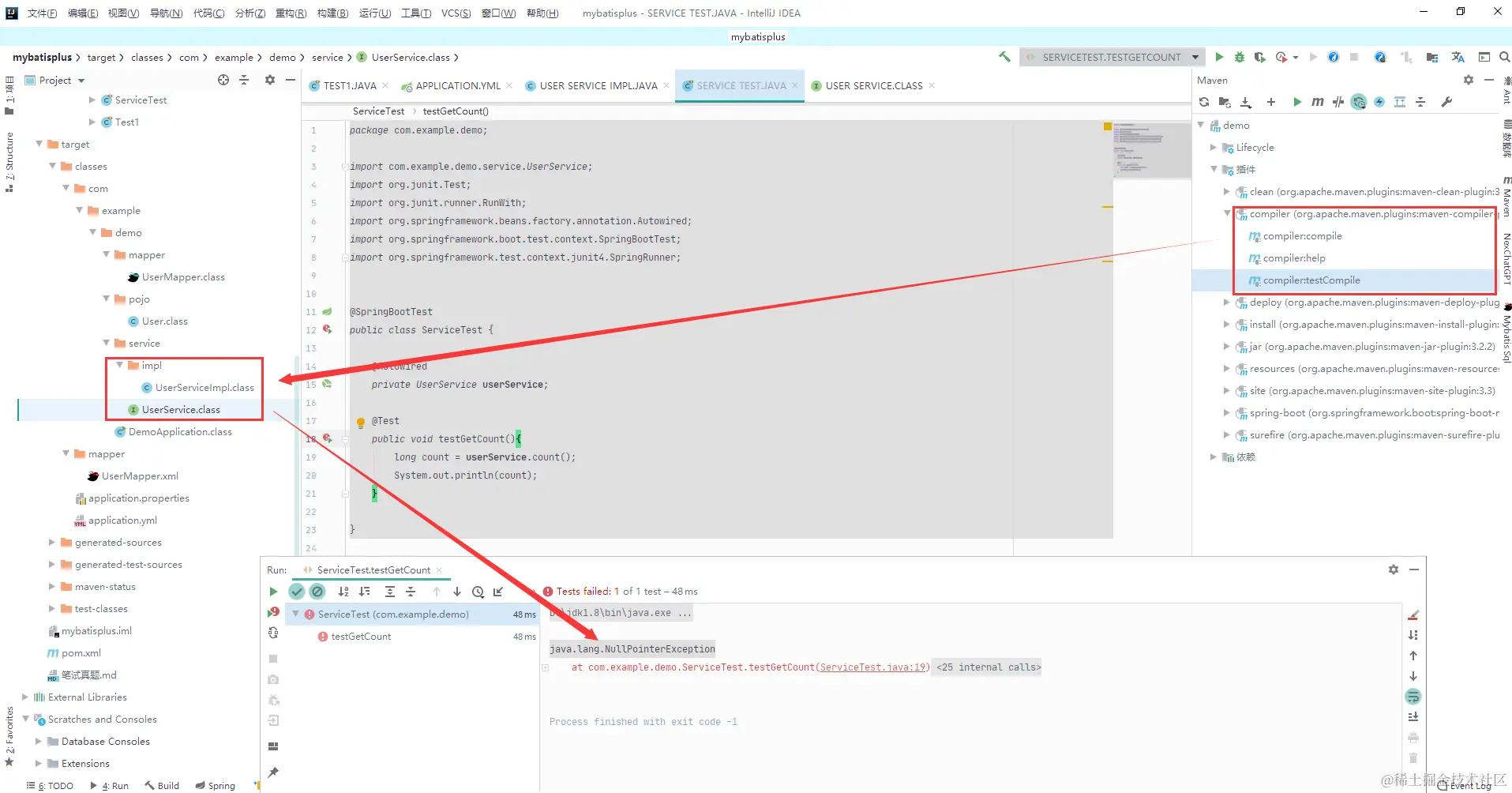Open the ServiceTest.java:19 stack trace link
The image size is (1512, 793).
pyautogui.click(x=872, y=667)
